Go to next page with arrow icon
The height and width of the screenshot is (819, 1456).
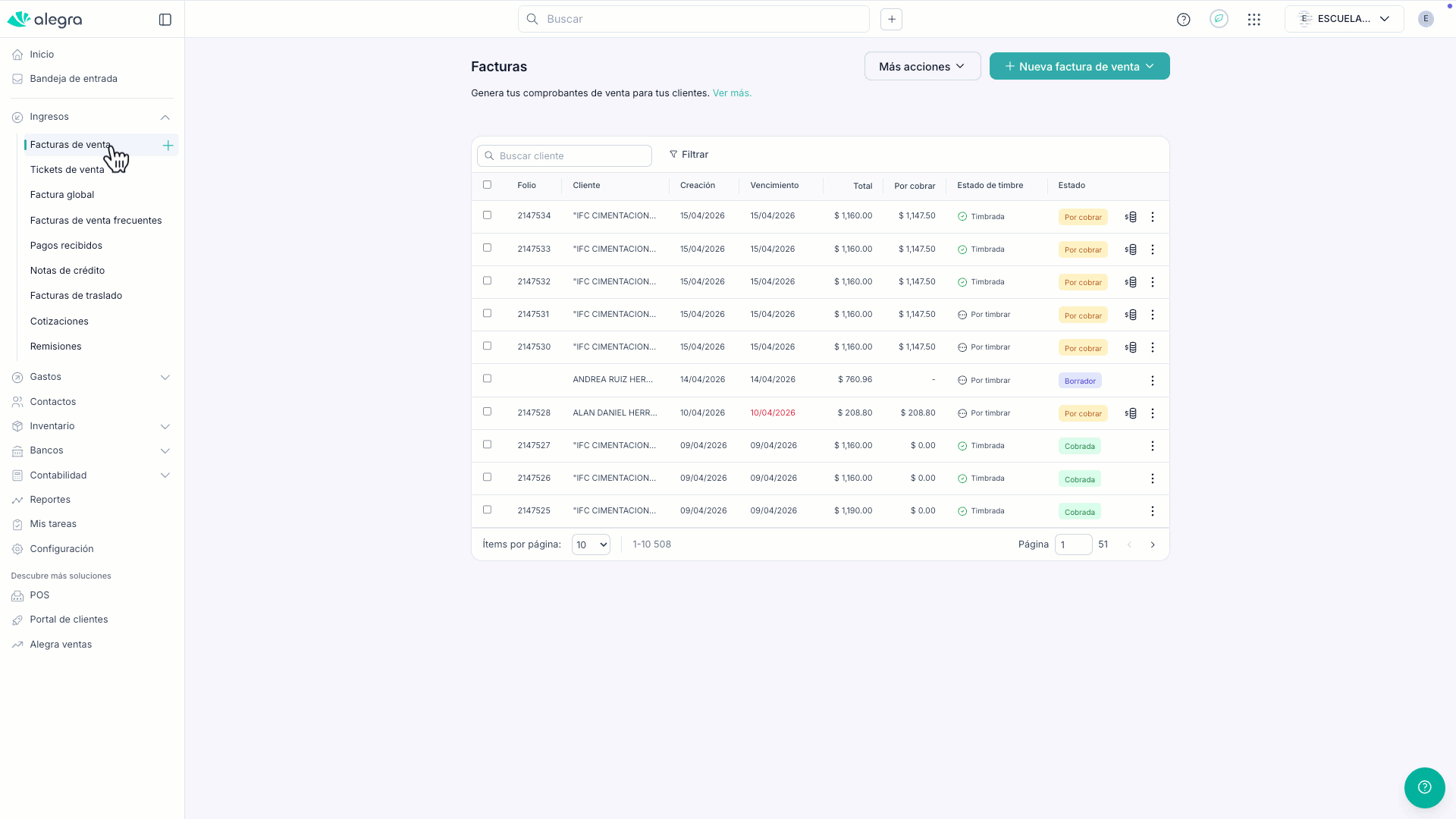pyautogui.click(x=1153, y=545)
